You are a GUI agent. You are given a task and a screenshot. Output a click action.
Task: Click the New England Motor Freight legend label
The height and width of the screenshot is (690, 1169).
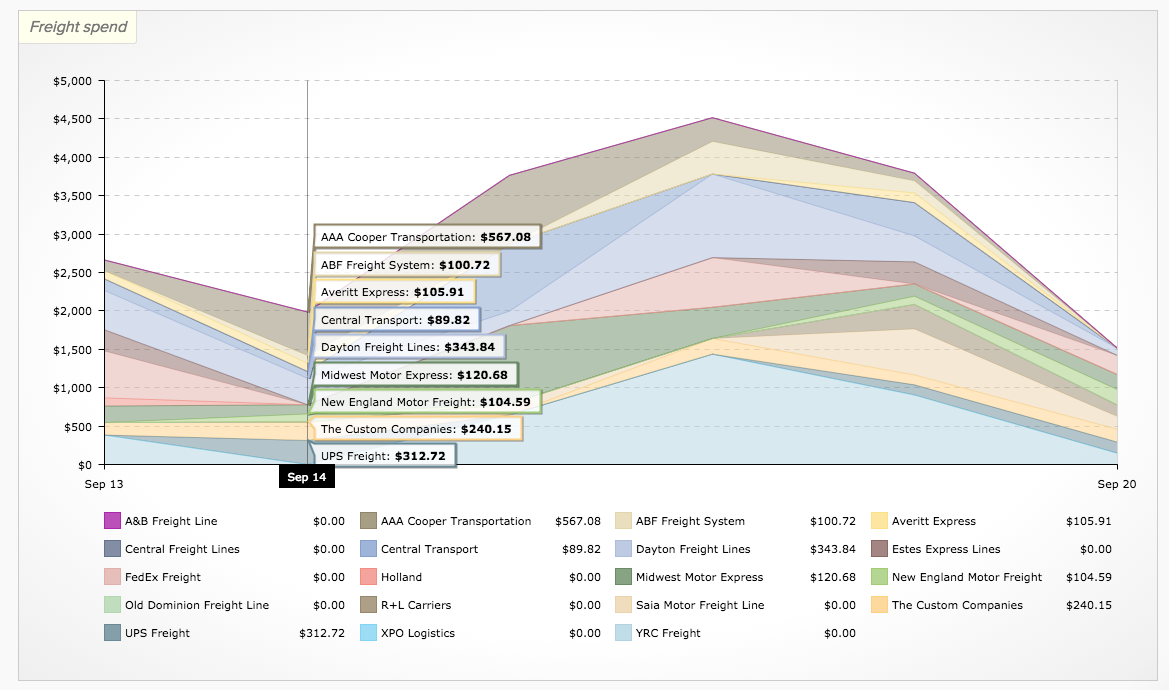967,577
